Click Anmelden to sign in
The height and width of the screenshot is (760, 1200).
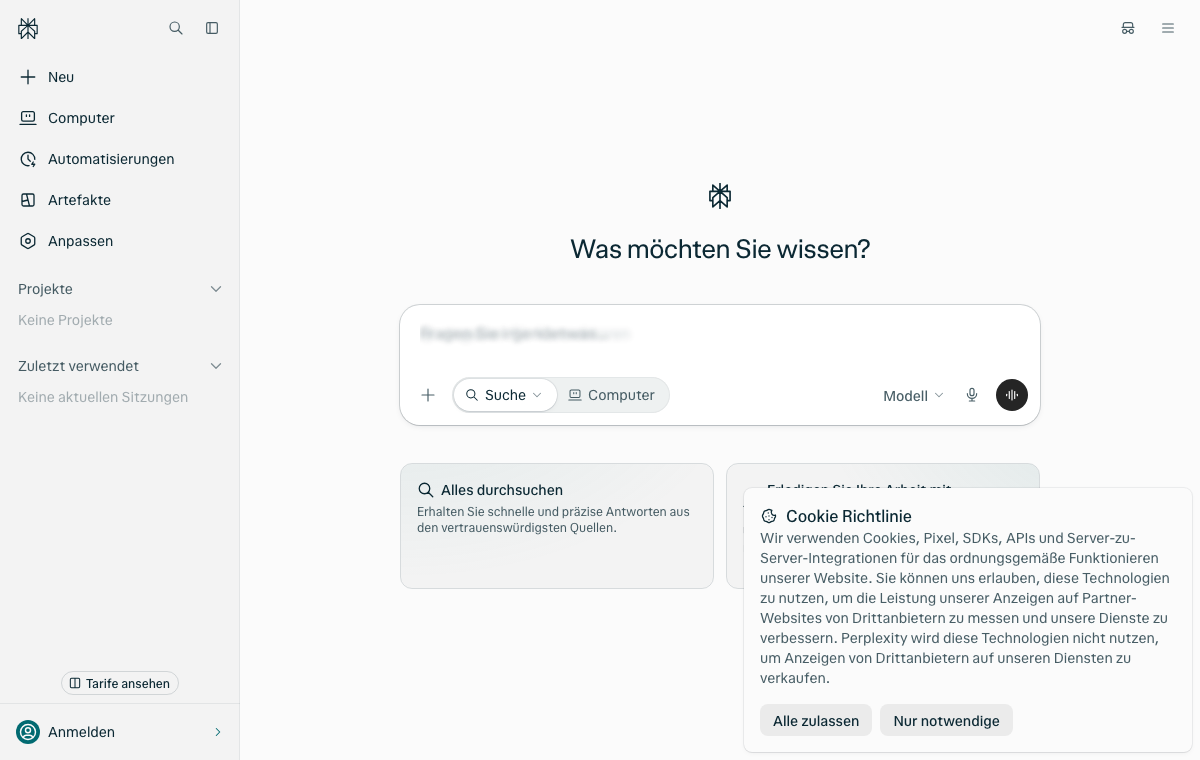pos(120,732)
